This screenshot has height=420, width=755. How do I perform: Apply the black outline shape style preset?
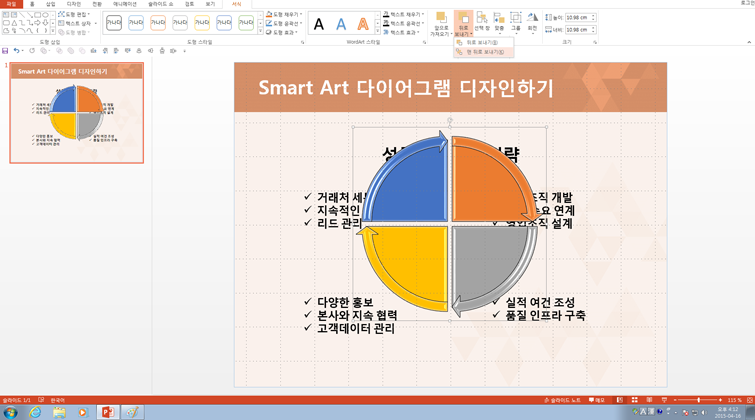pos(114,23)
